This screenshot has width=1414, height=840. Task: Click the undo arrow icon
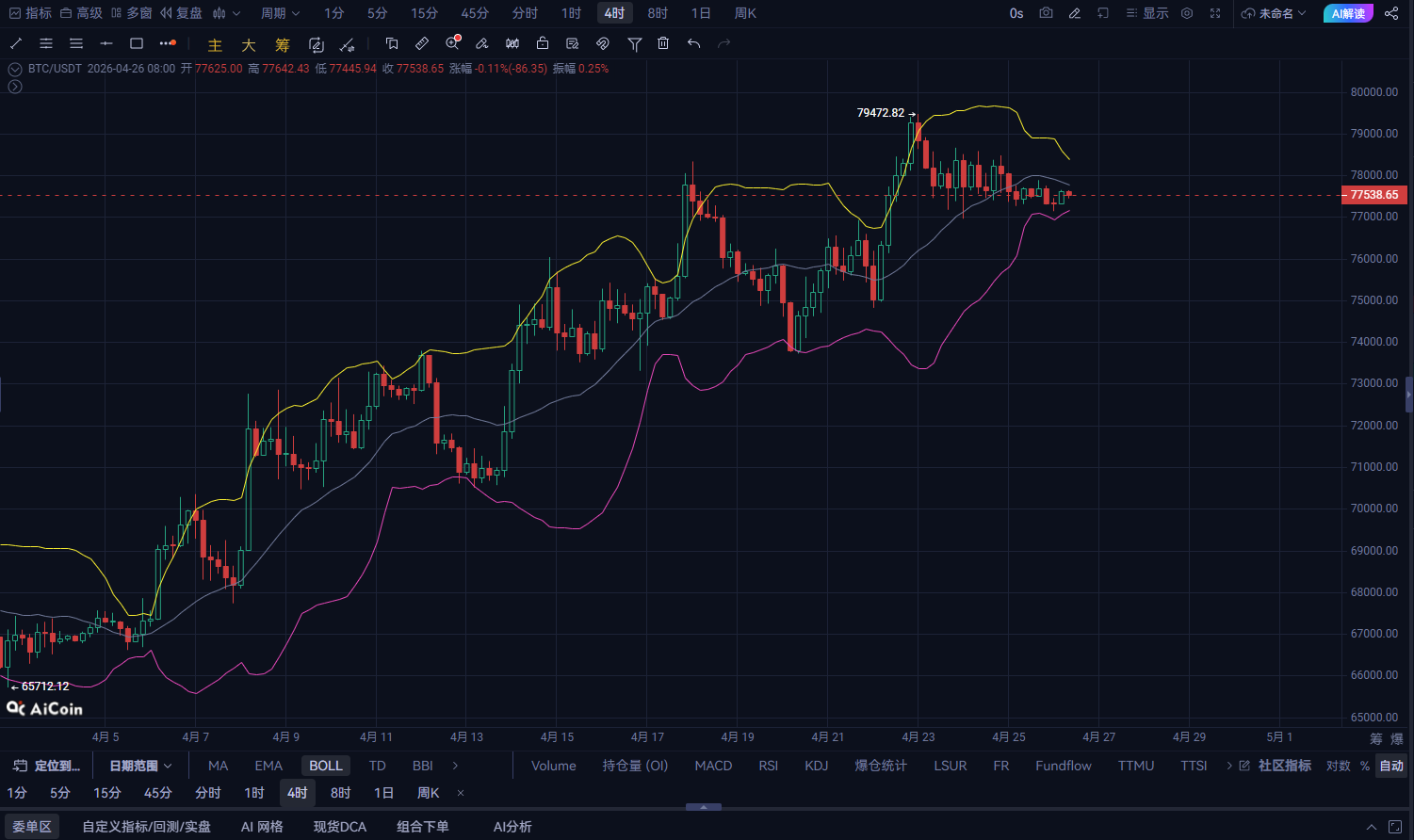694,43
